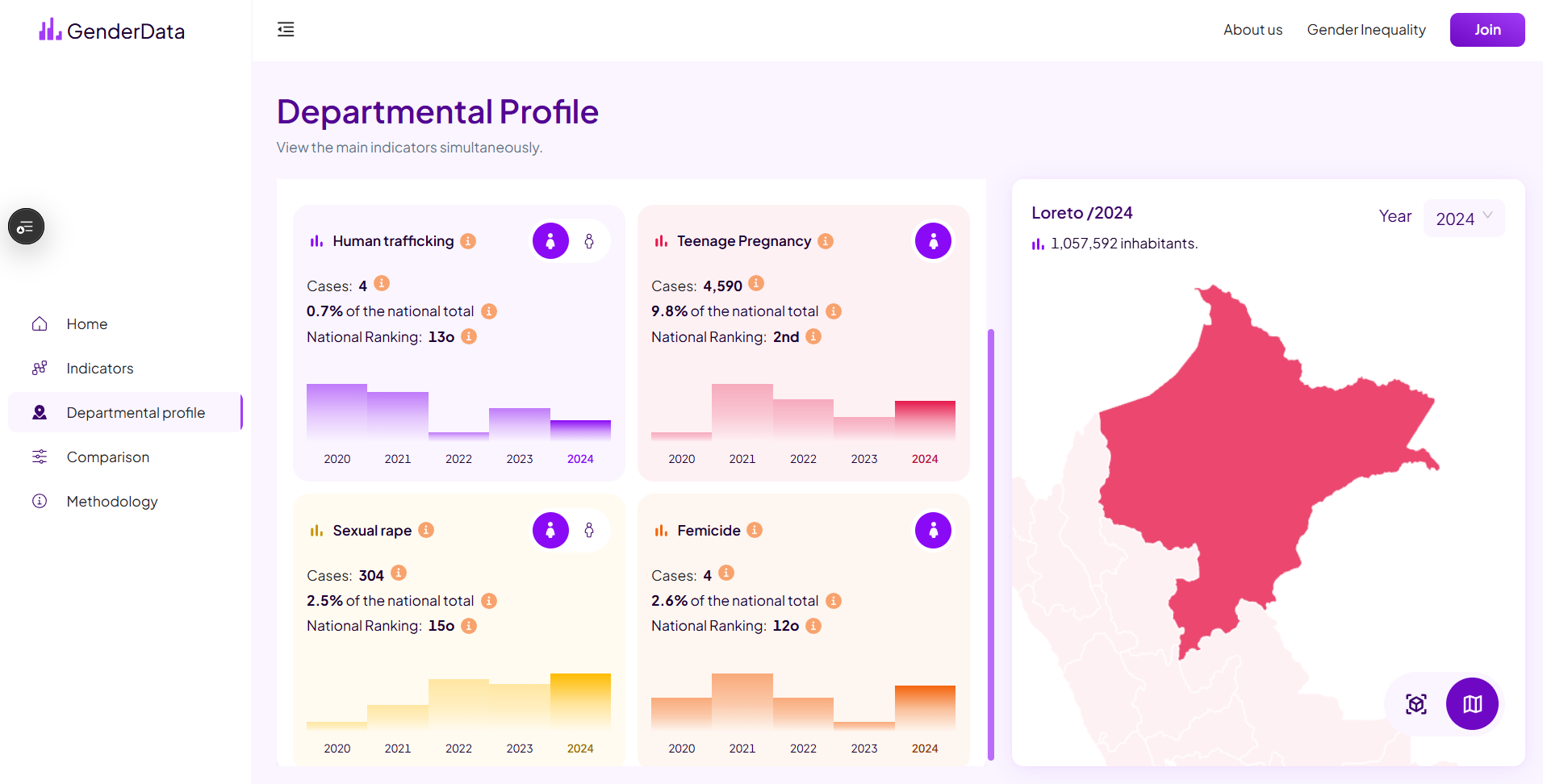Screen dimensions: 1543x784
Task: Show info for 9.8% of the national total
Action: click(x=834, y=311)
